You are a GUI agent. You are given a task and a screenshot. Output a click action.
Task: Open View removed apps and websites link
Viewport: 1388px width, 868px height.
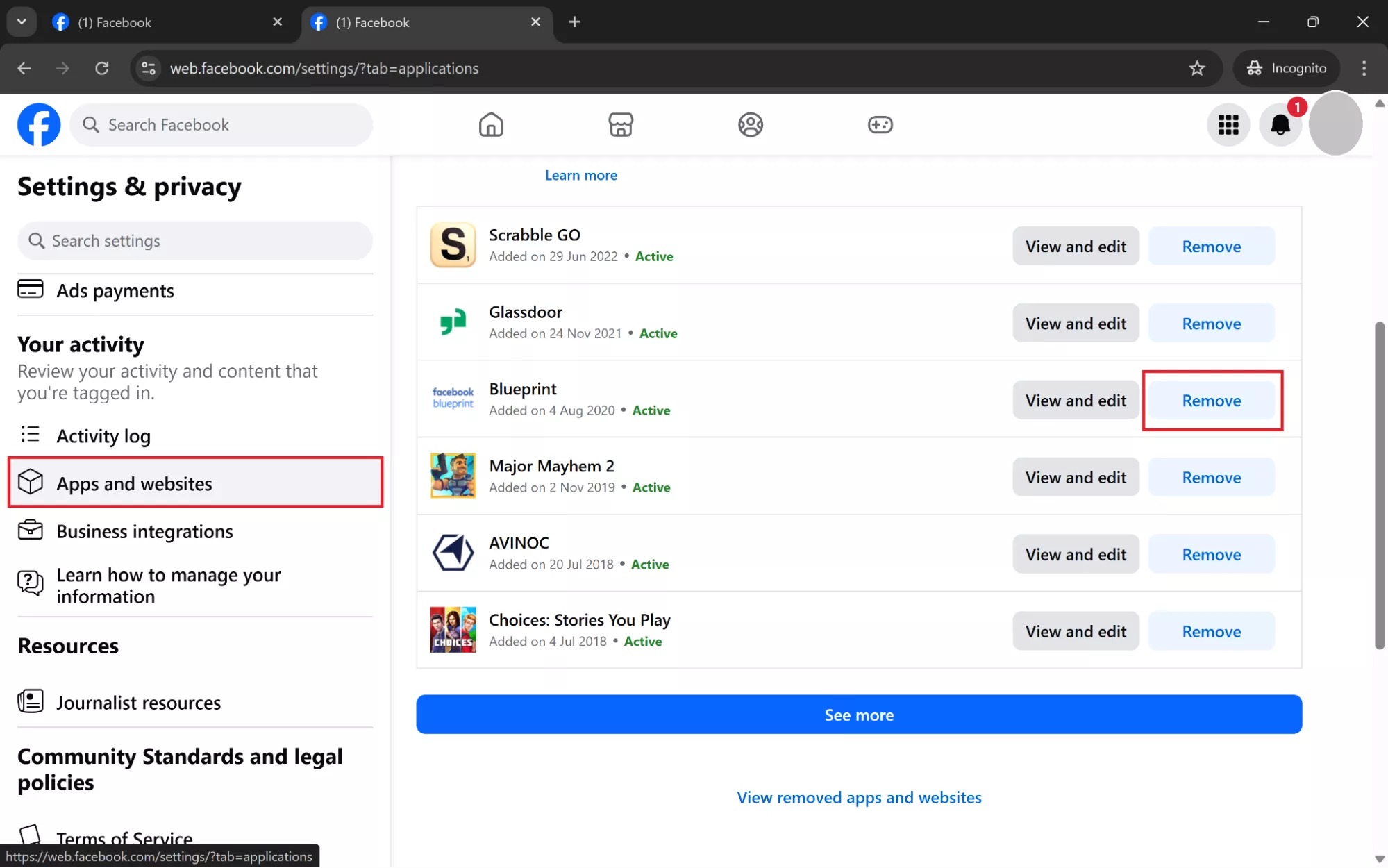coord(858,797)
